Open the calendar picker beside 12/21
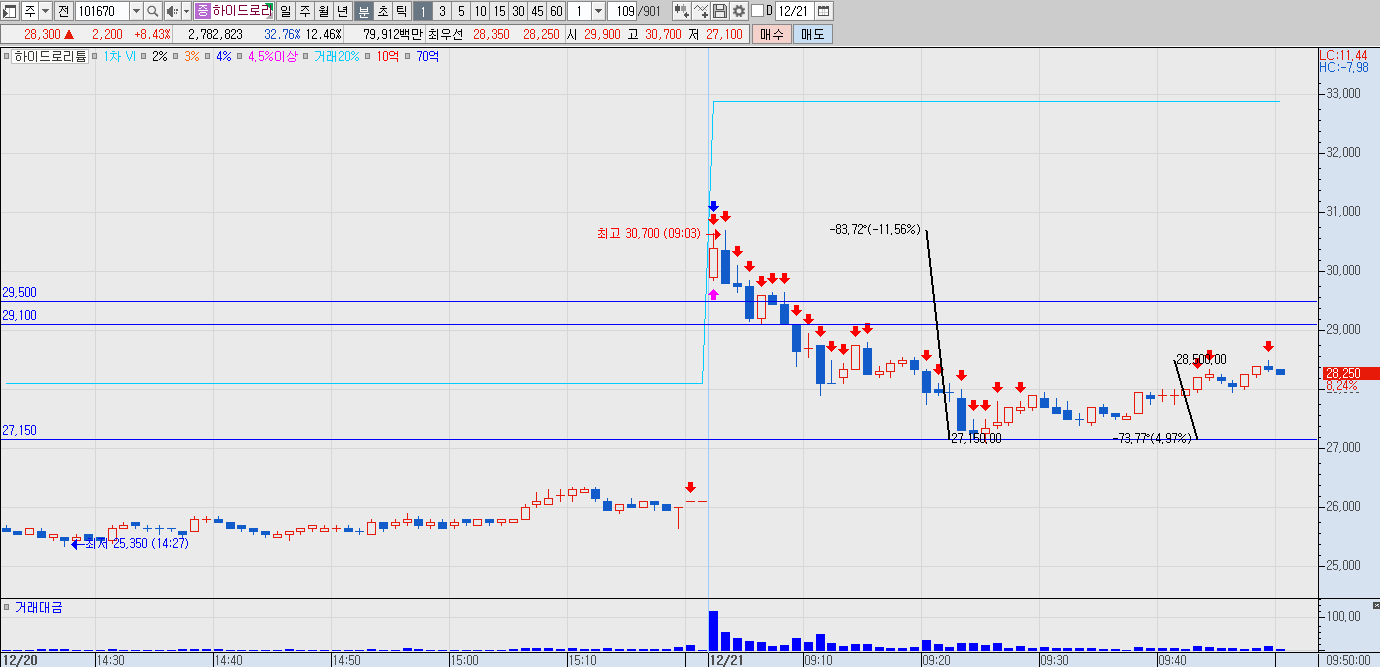The image size is (1380, 667). point(823,11)
